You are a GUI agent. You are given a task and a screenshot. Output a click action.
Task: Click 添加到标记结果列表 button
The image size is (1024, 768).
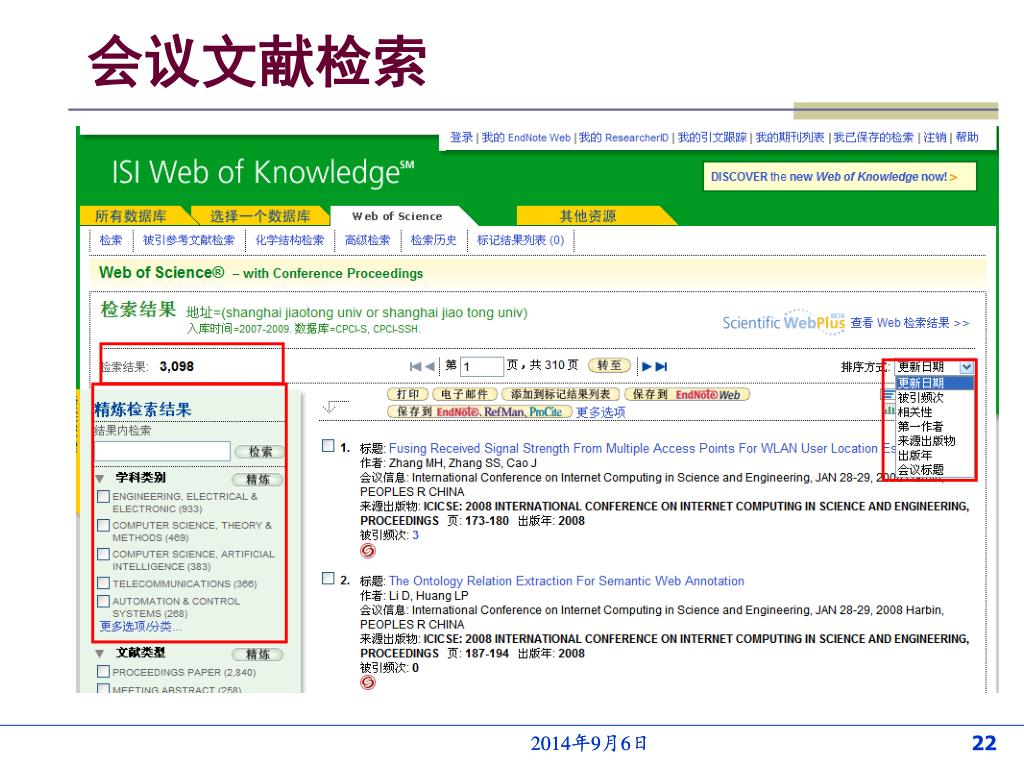[560, 394]
